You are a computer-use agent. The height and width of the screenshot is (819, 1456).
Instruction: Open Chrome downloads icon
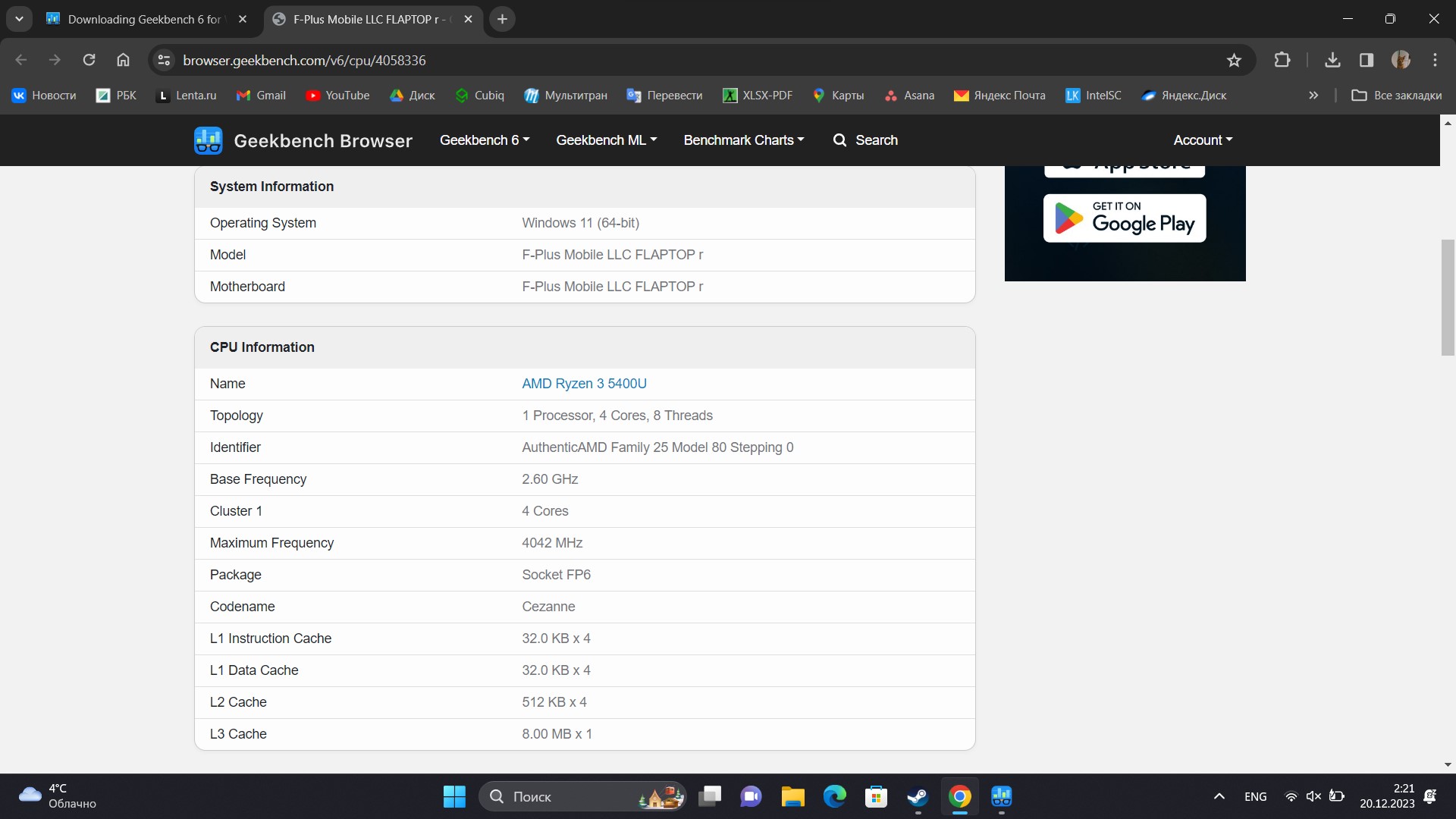click(1332, 60)
